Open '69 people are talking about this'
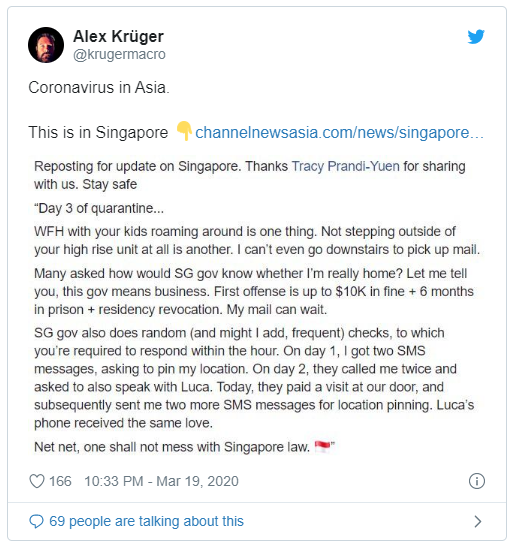Screen dimensions: 512x545 (x=146, y=521)
